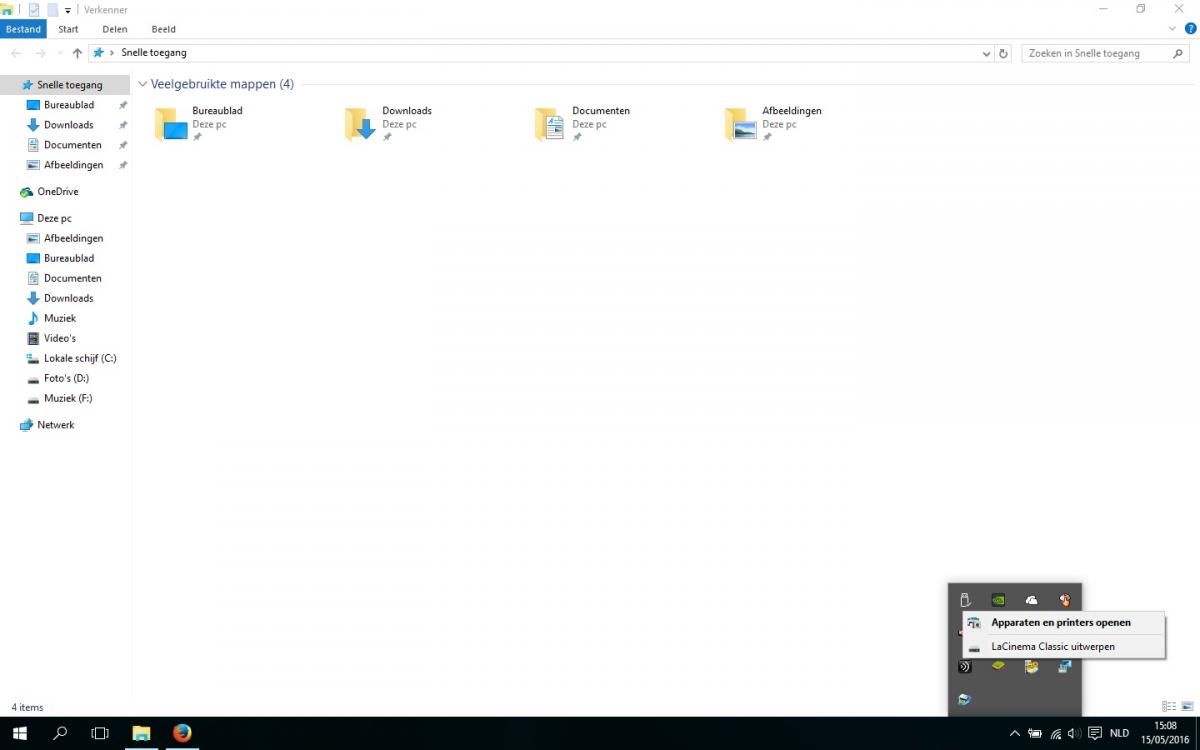Image resolution: width=1200 pixels, height=750 pixels.
Task: Switch to details view in status bar
Action: tap(1169, 707)
